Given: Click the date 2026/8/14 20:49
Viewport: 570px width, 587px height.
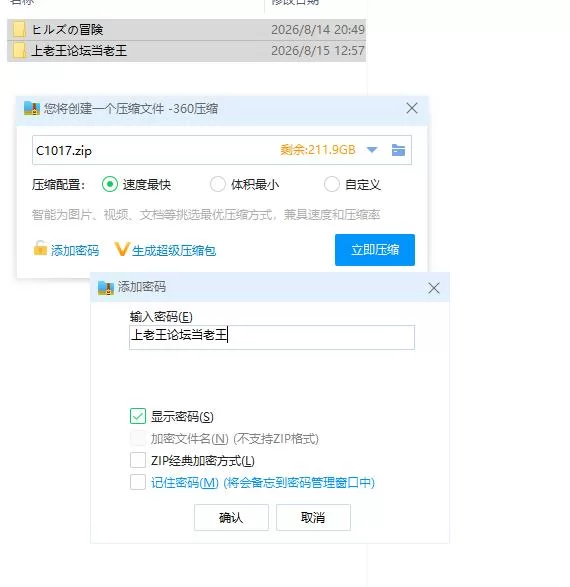Looking at the screenshot, I should click(x=318, y=30).
